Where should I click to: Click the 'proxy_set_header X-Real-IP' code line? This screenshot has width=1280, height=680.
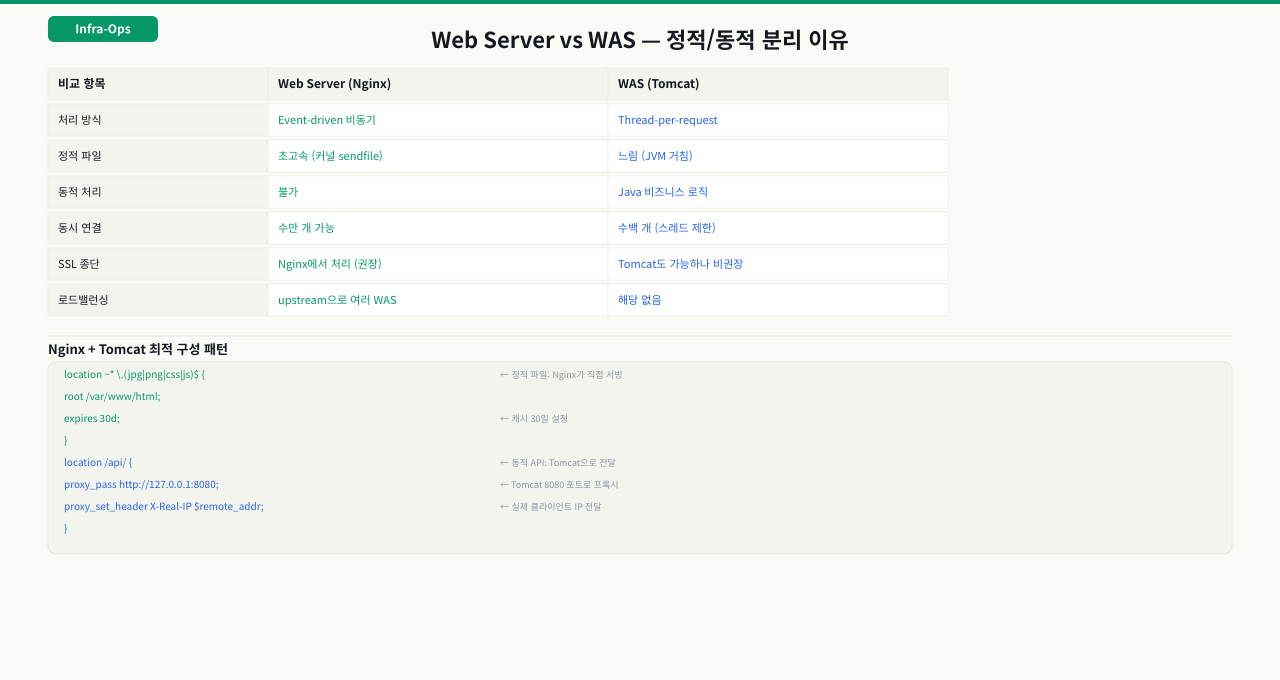(x=164, y=506)
